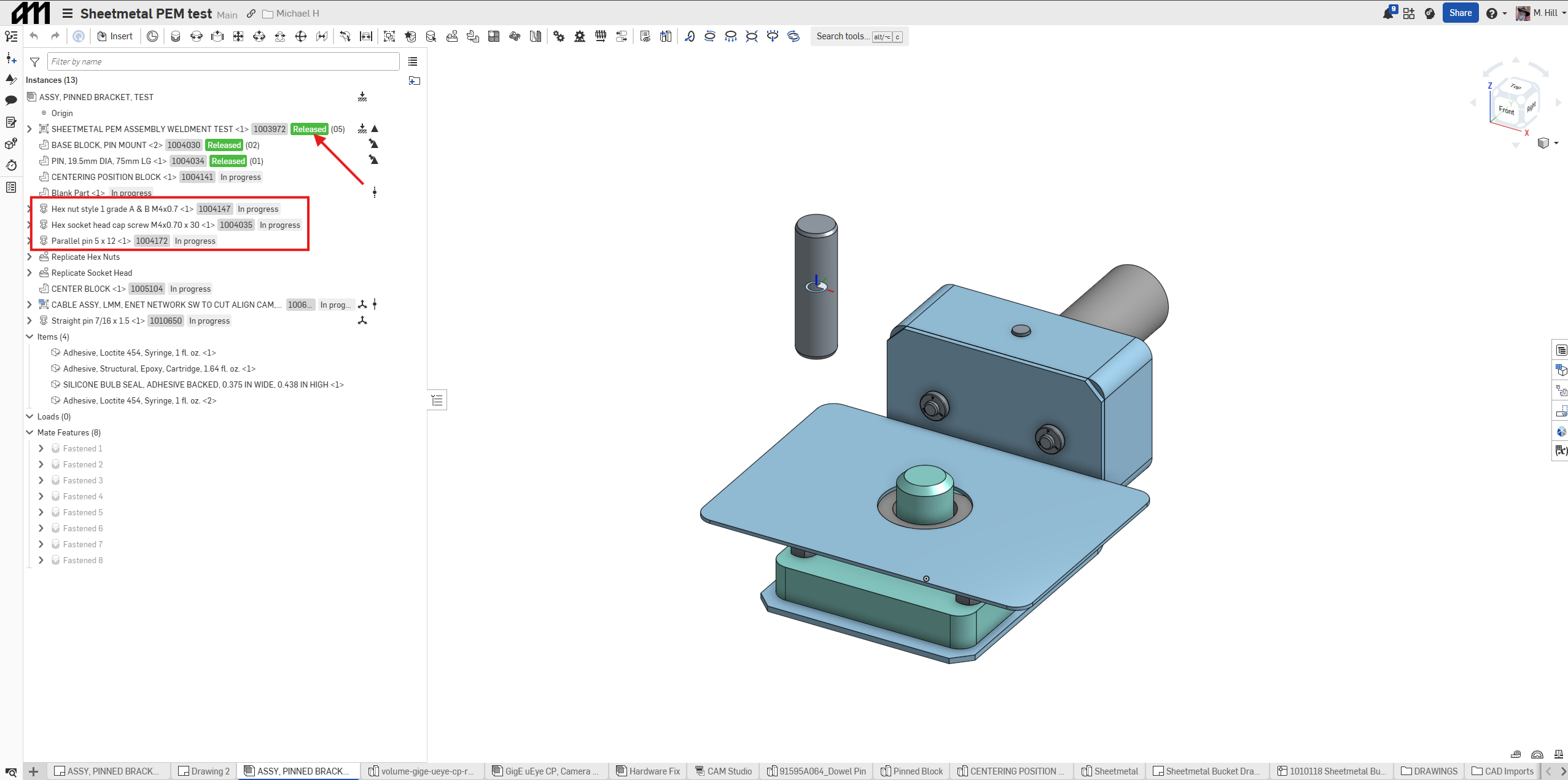The image size is (1568, 780).
Task: Open the view cube display dropdown arrow
Action: point(1556,143)
